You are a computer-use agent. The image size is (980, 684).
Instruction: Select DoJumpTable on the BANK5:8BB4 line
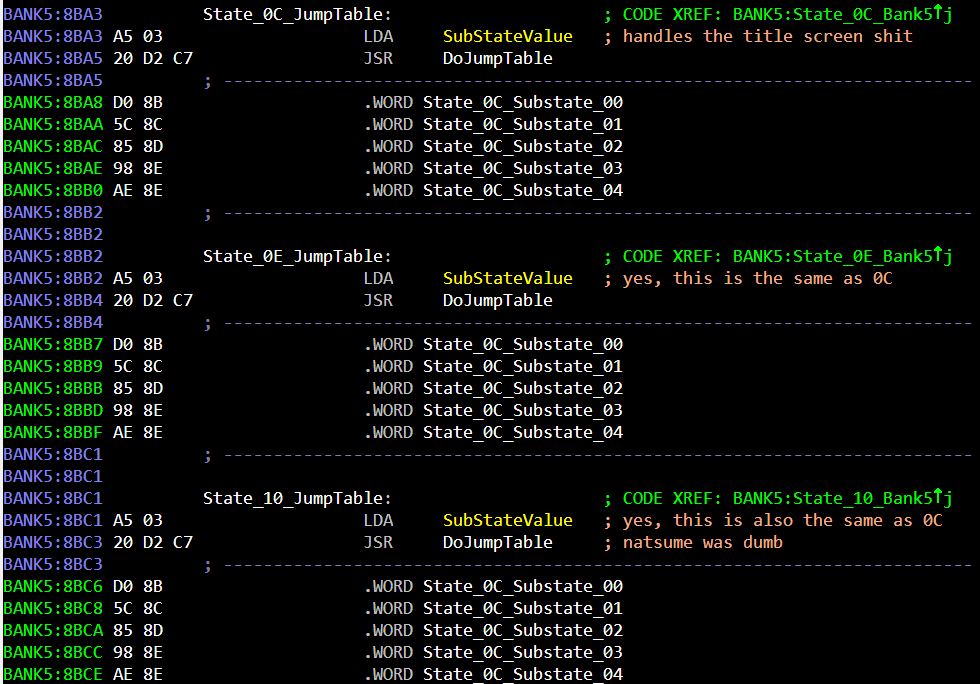[x=497, y=300]
